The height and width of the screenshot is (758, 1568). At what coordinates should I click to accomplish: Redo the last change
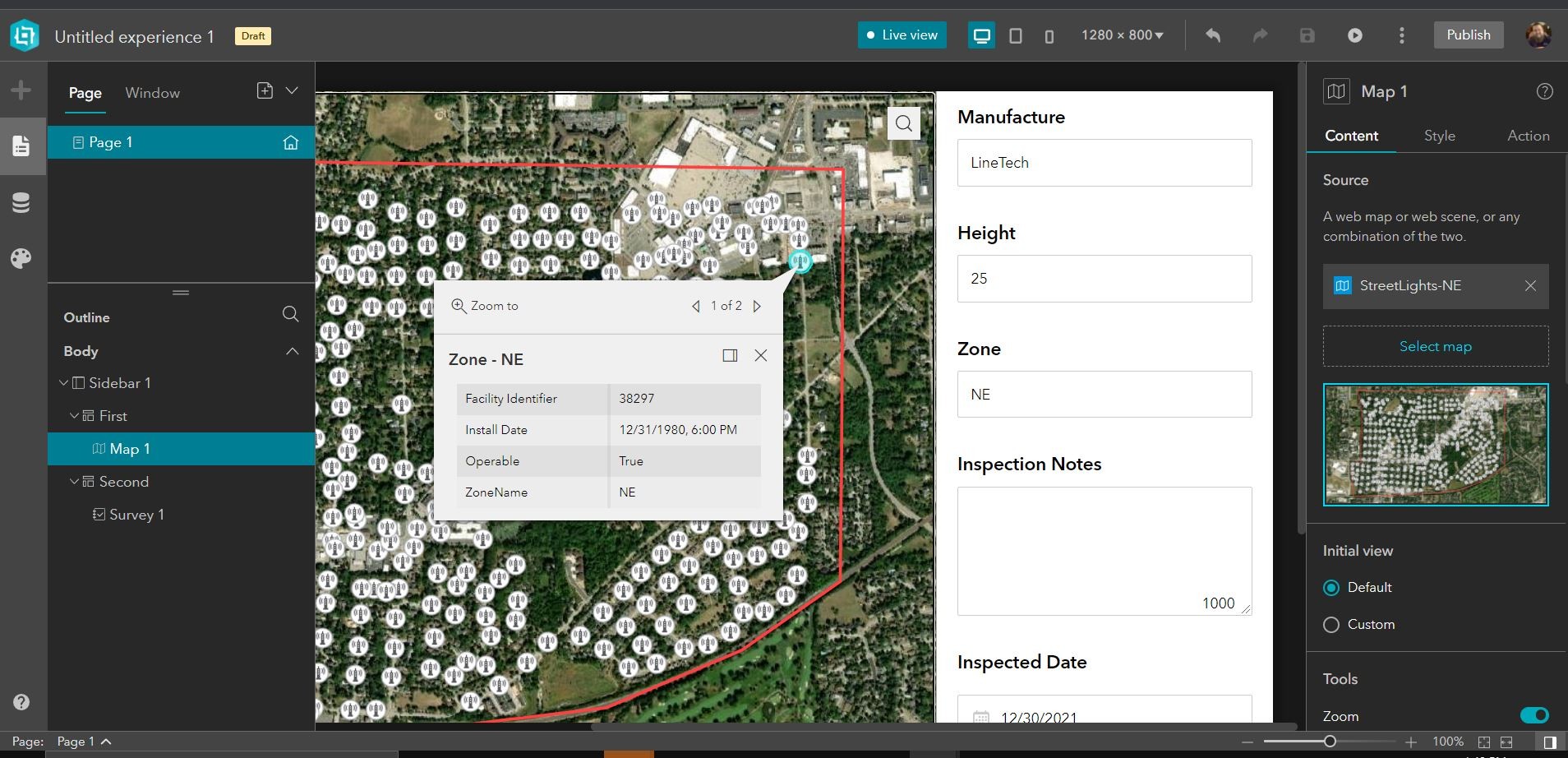tap(1260, 35)
